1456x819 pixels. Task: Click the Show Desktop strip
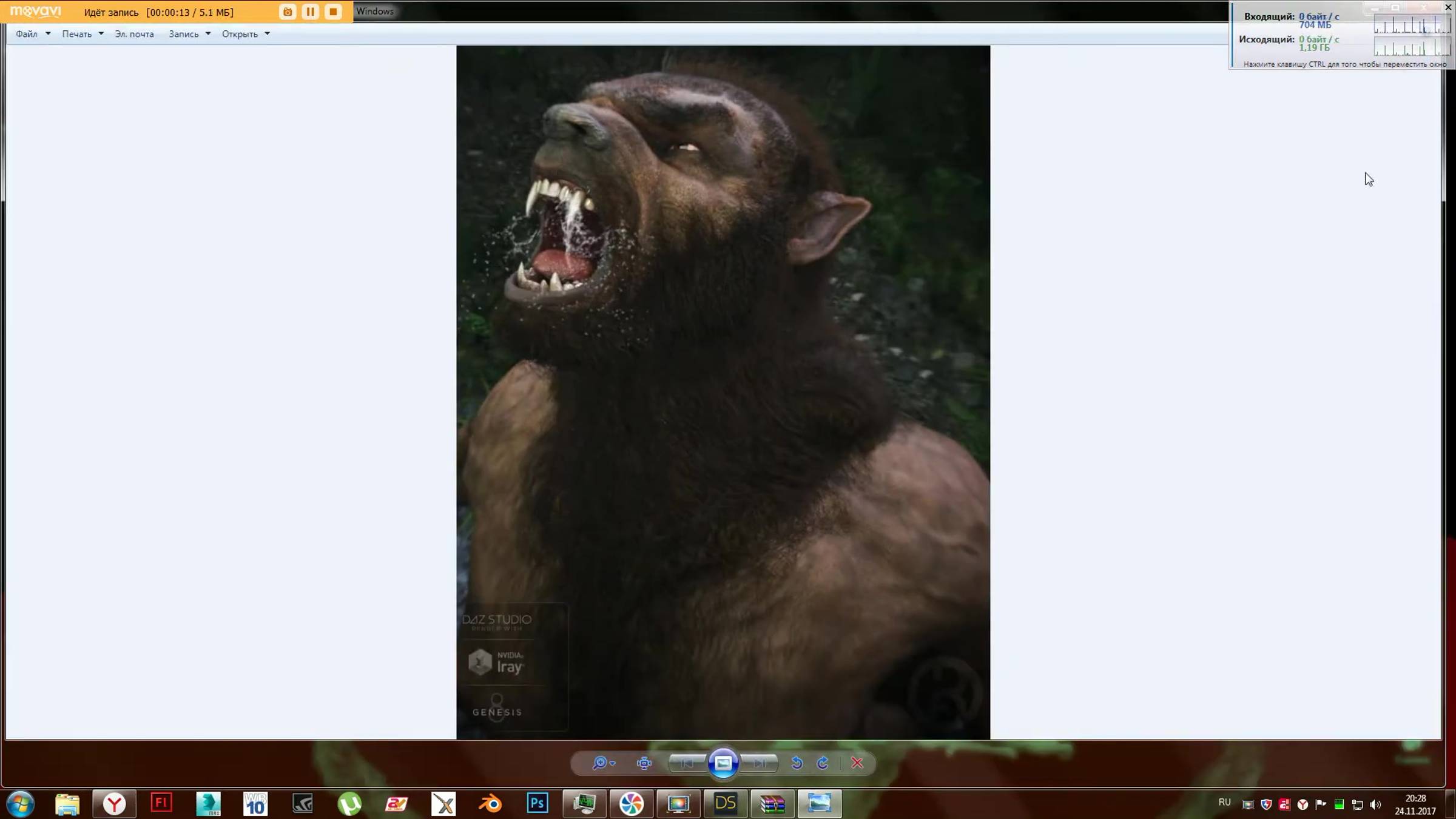pyautogui.click(x=1451, y=804)
